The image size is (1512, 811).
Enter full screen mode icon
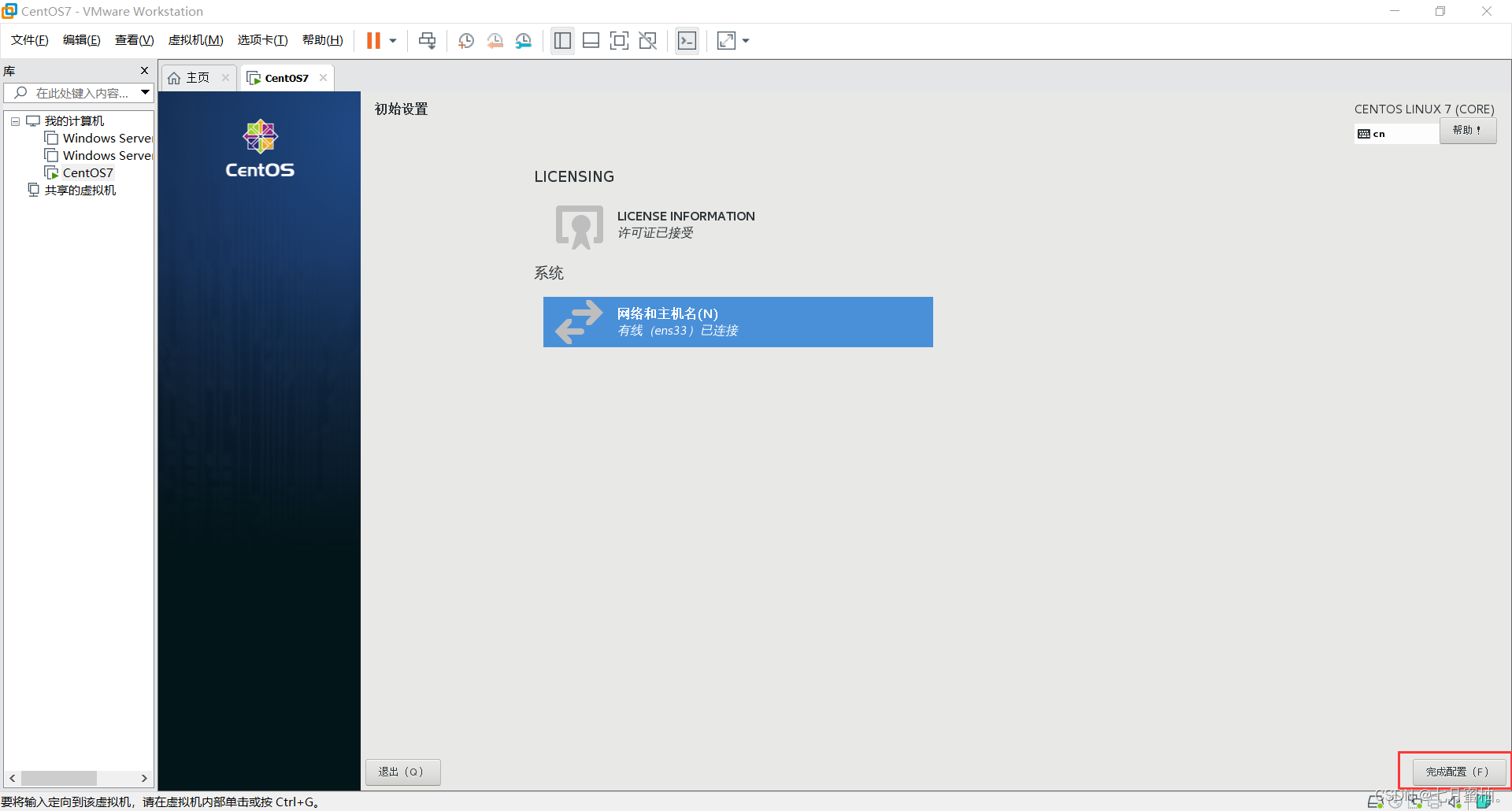[x=619, y=41]
